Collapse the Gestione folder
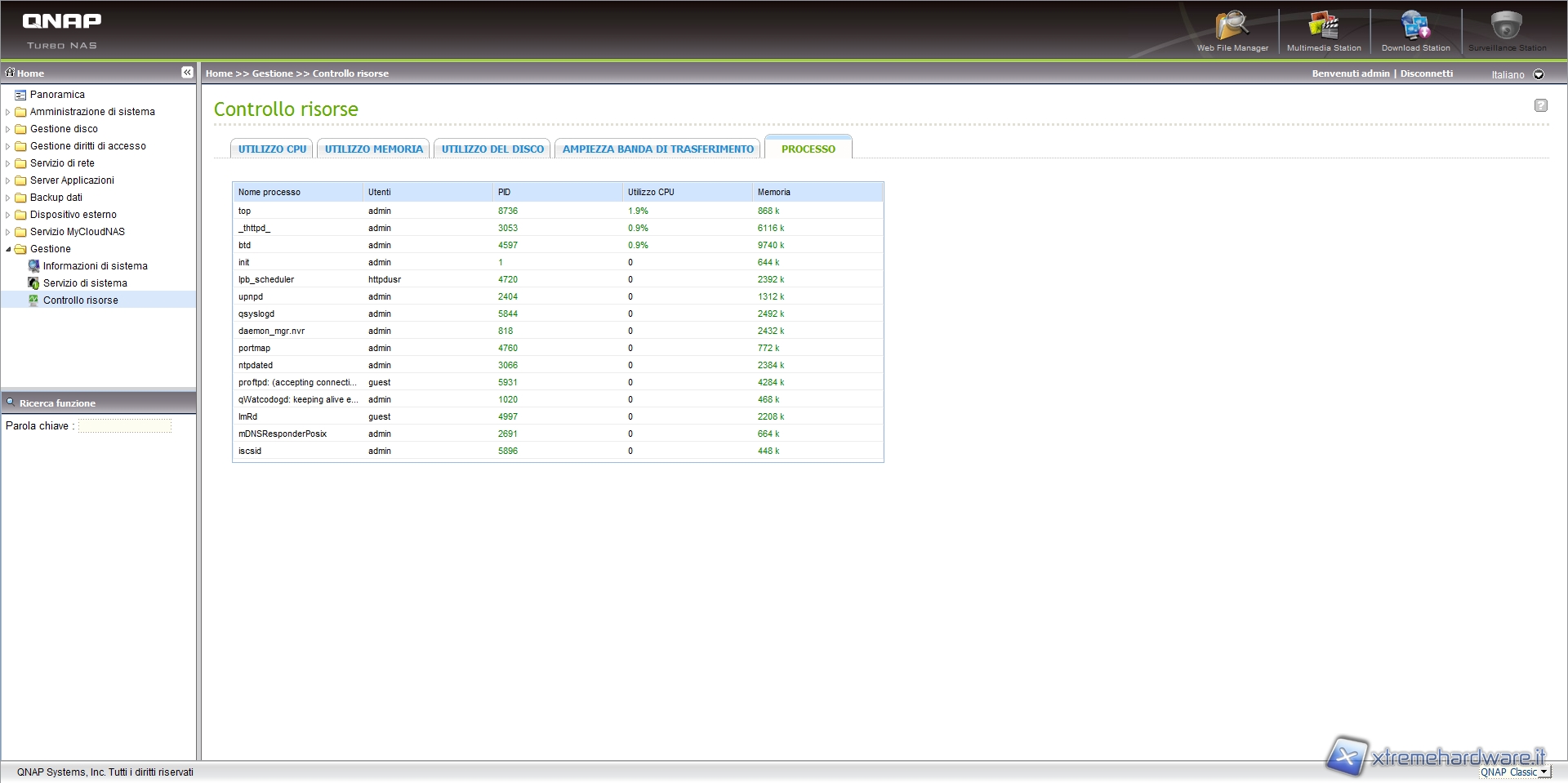 (x=8, y=249)
